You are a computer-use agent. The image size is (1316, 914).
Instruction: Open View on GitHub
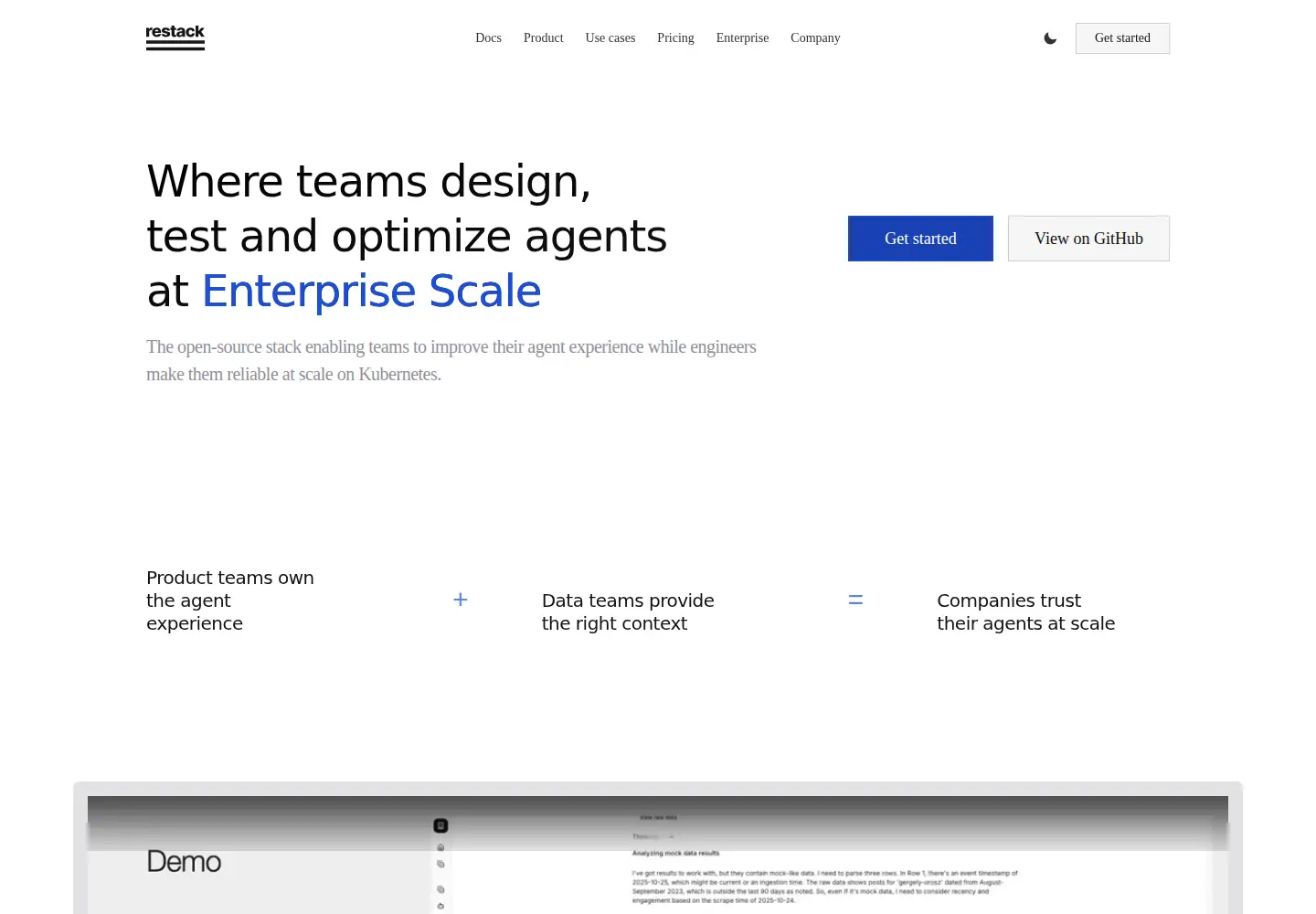1088,239
